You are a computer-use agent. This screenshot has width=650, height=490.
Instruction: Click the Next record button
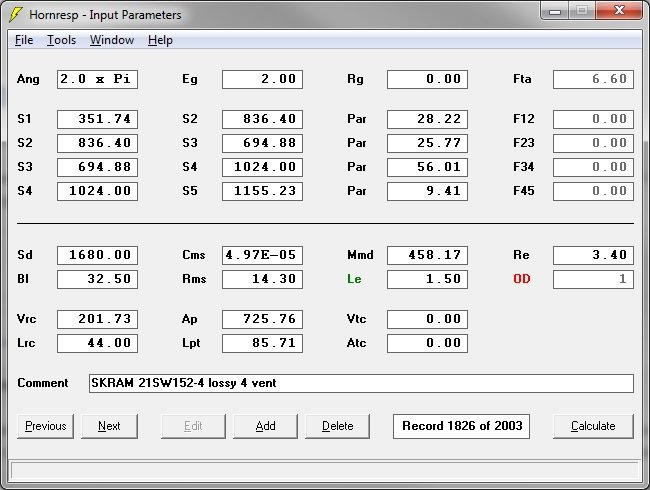tap(109, 426)
